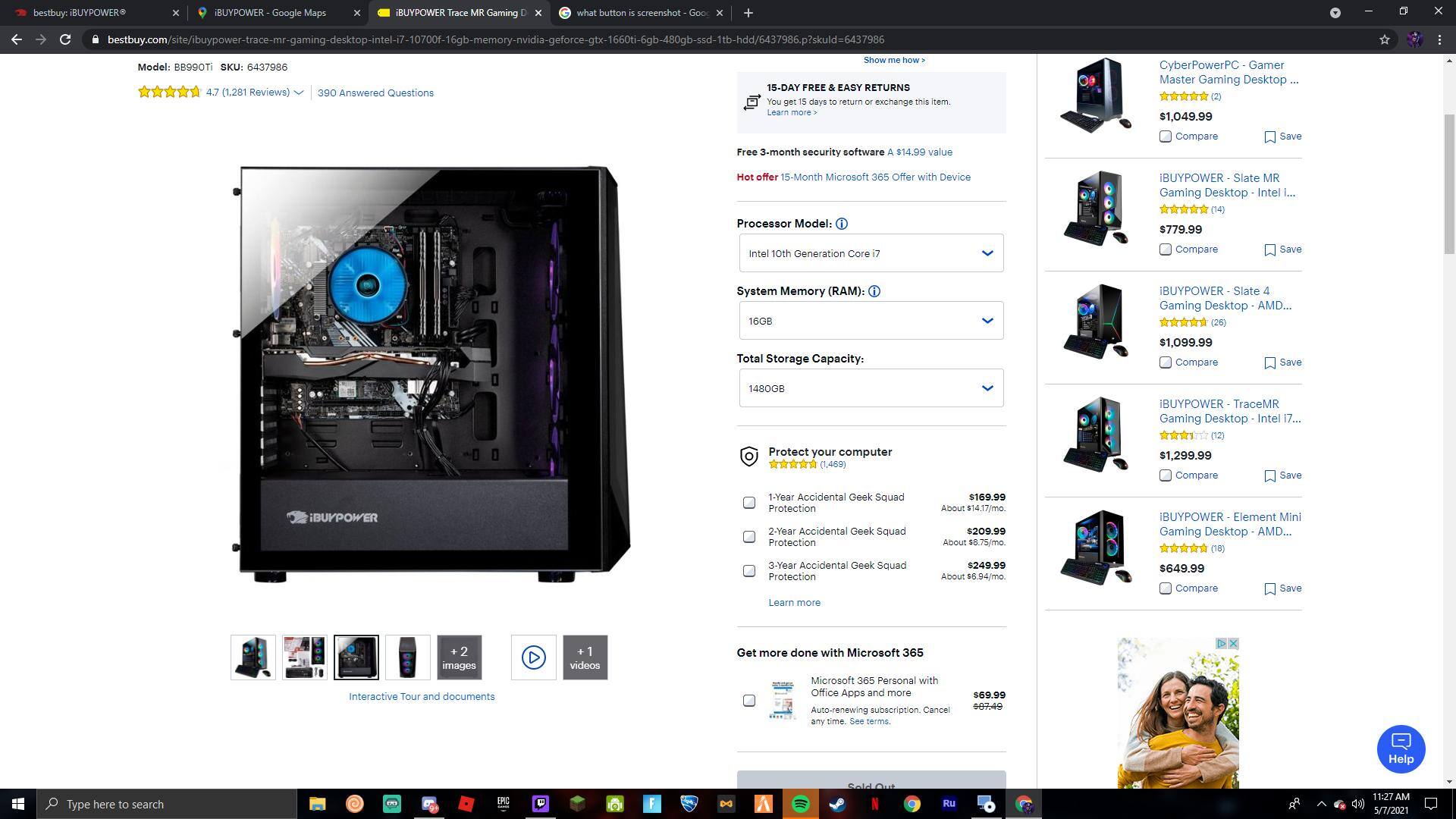This screenshot has width=1456, height=819.
Task: Open Discord showing 9+ notifications
Action: (428, 804)
